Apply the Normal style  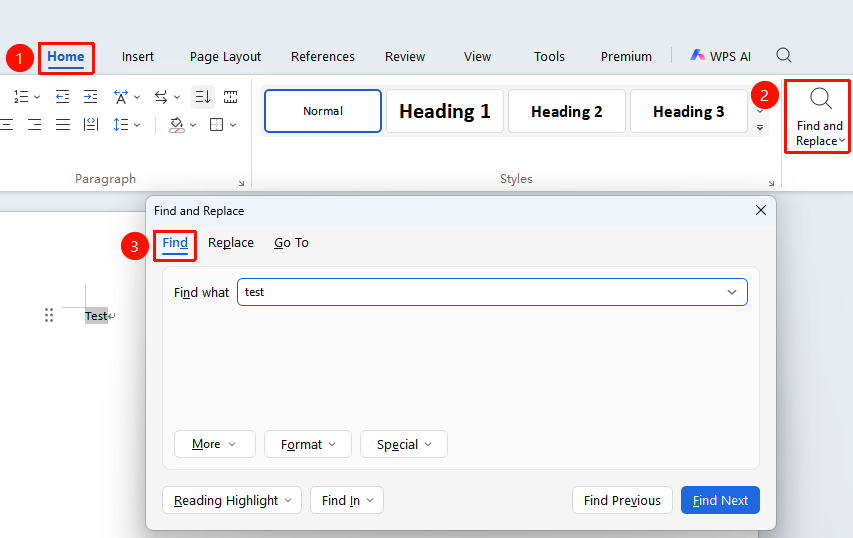pyautogui.click(x=323, y=111)
